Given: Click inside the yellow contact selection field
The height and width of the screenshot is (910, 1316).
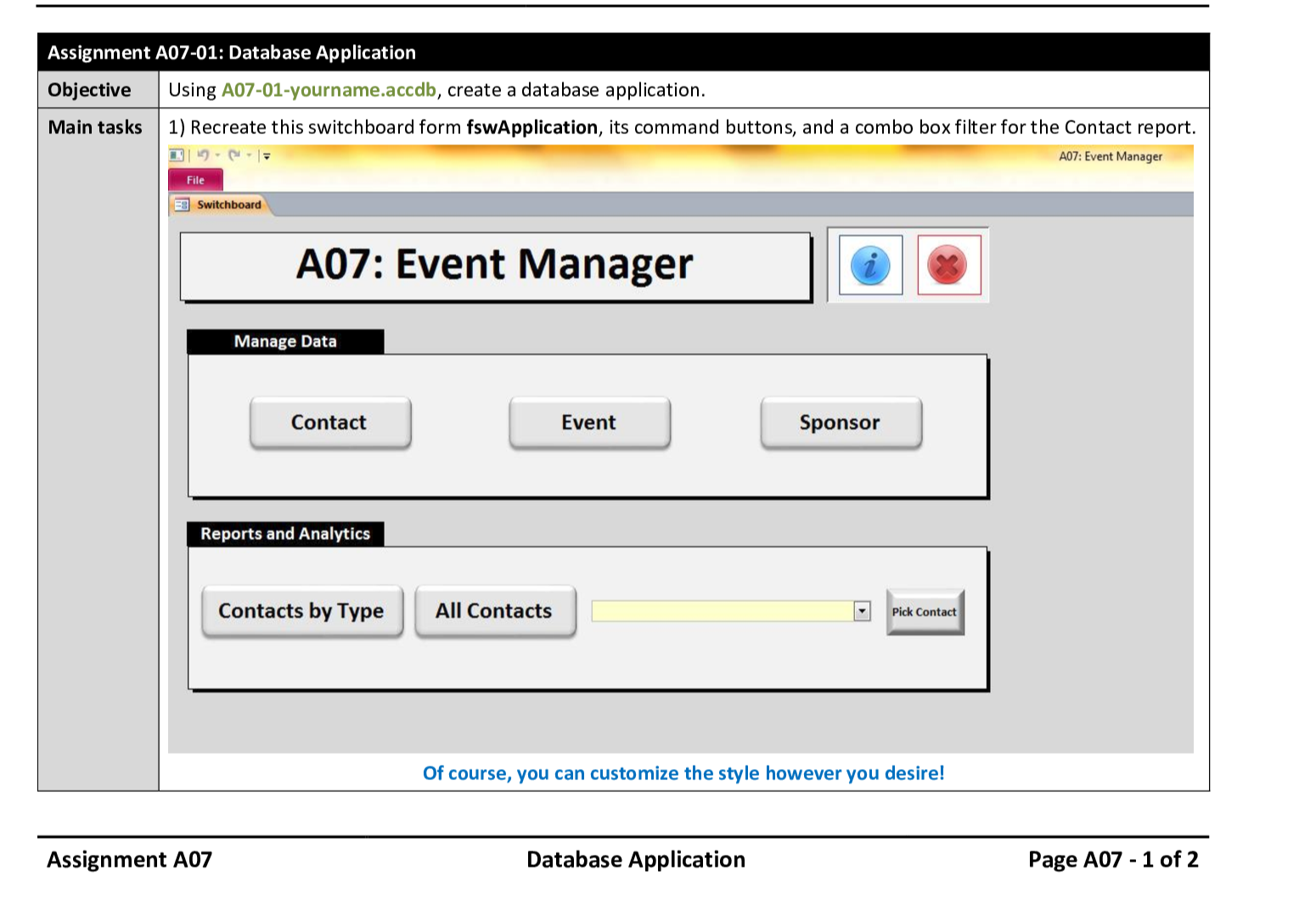Looking at the screenshot, I should pos(722,611).
